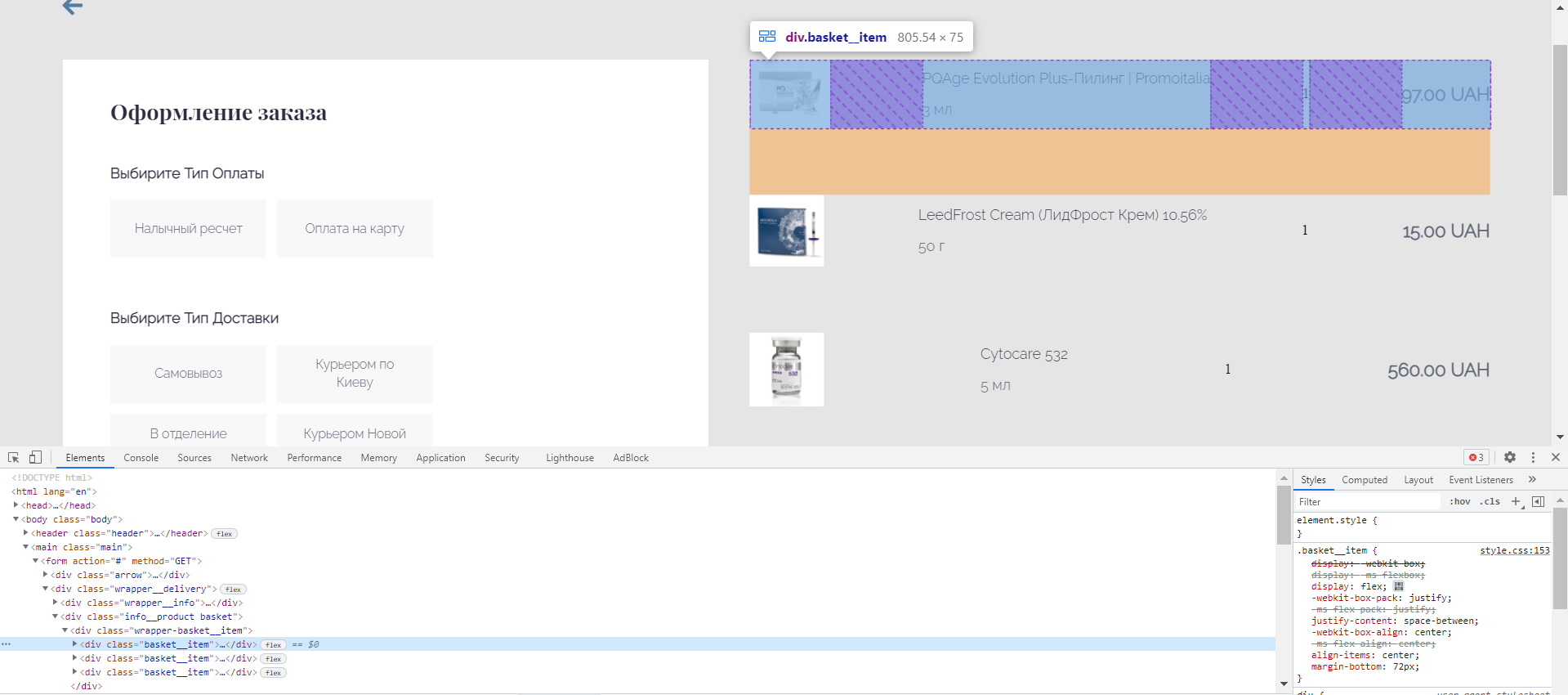Select the third basket__item DOM row

coord(637,672)
